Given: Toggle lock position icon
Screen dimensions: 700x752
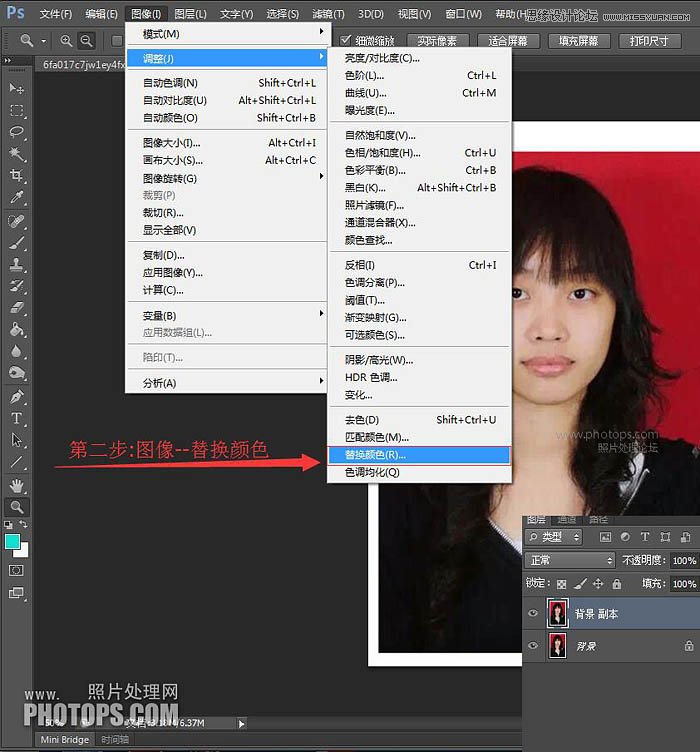Looking at the screenshot, I should (x=598, y=584).
